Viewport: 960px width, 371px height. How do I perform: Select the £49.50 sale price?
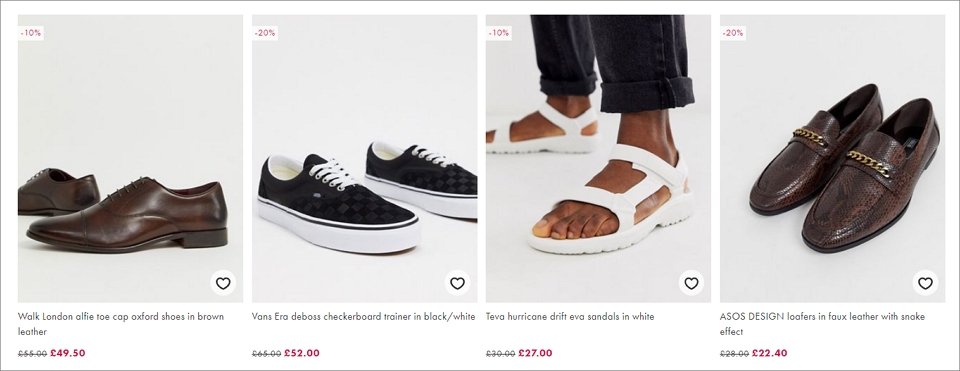(x=67, y=353)
